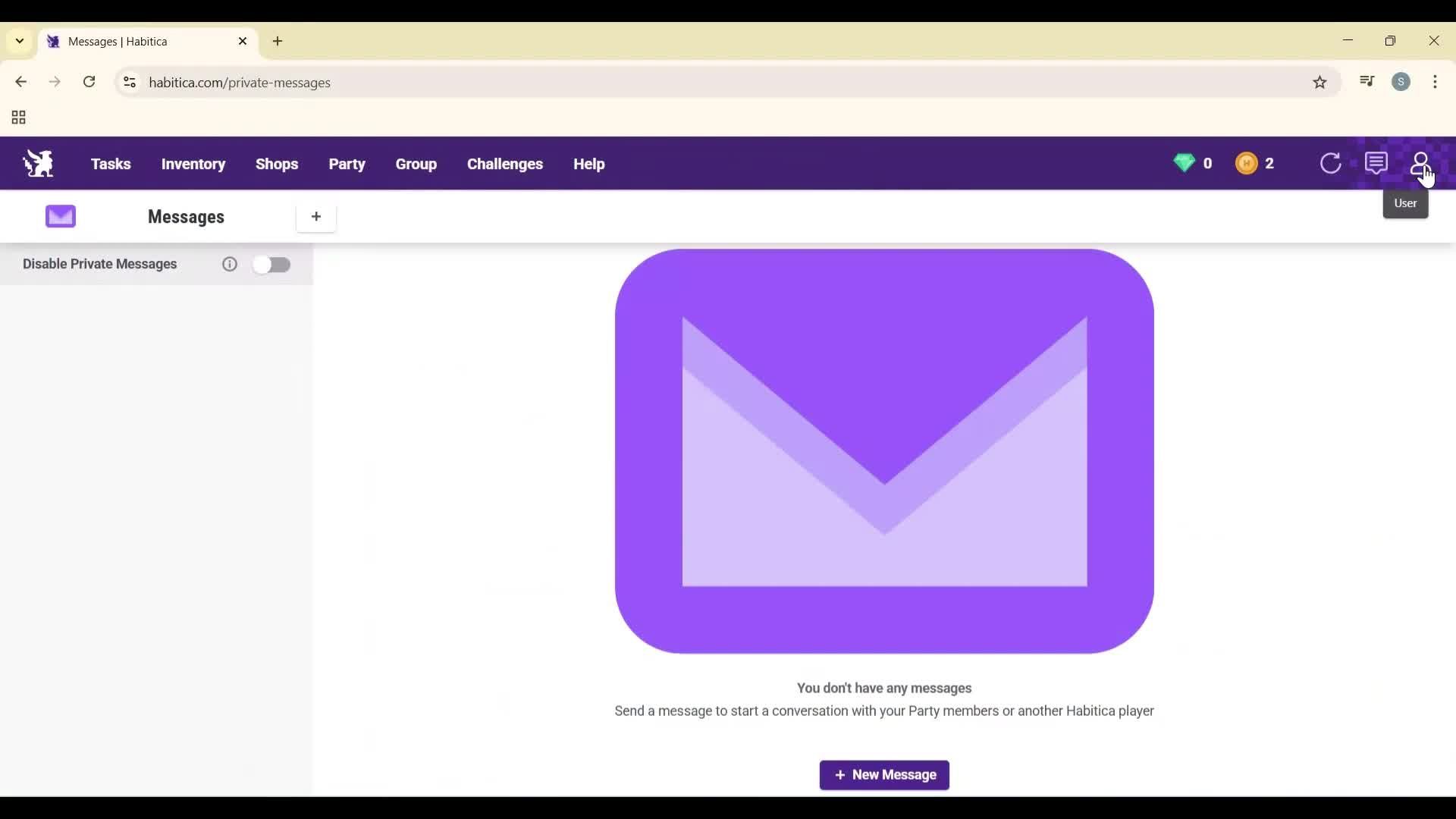
Task: Click the New Message button
Action: 884,775
